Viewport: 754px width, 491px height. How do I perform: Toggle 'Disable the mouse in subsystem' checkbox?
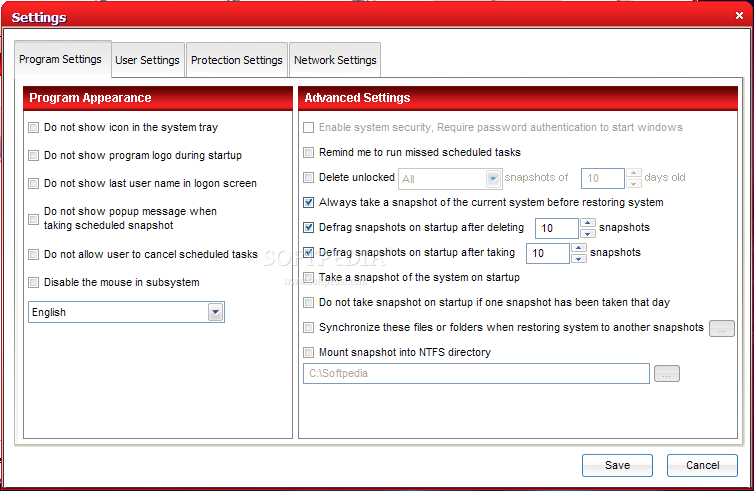pos(35,283)
